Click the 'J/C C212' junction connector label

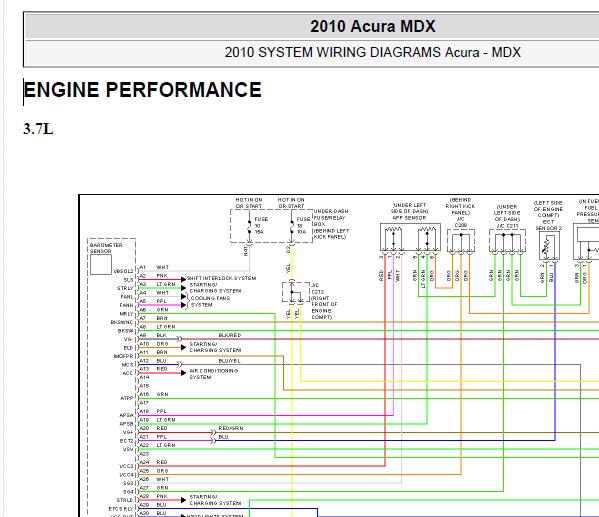[x=317, y=288]
